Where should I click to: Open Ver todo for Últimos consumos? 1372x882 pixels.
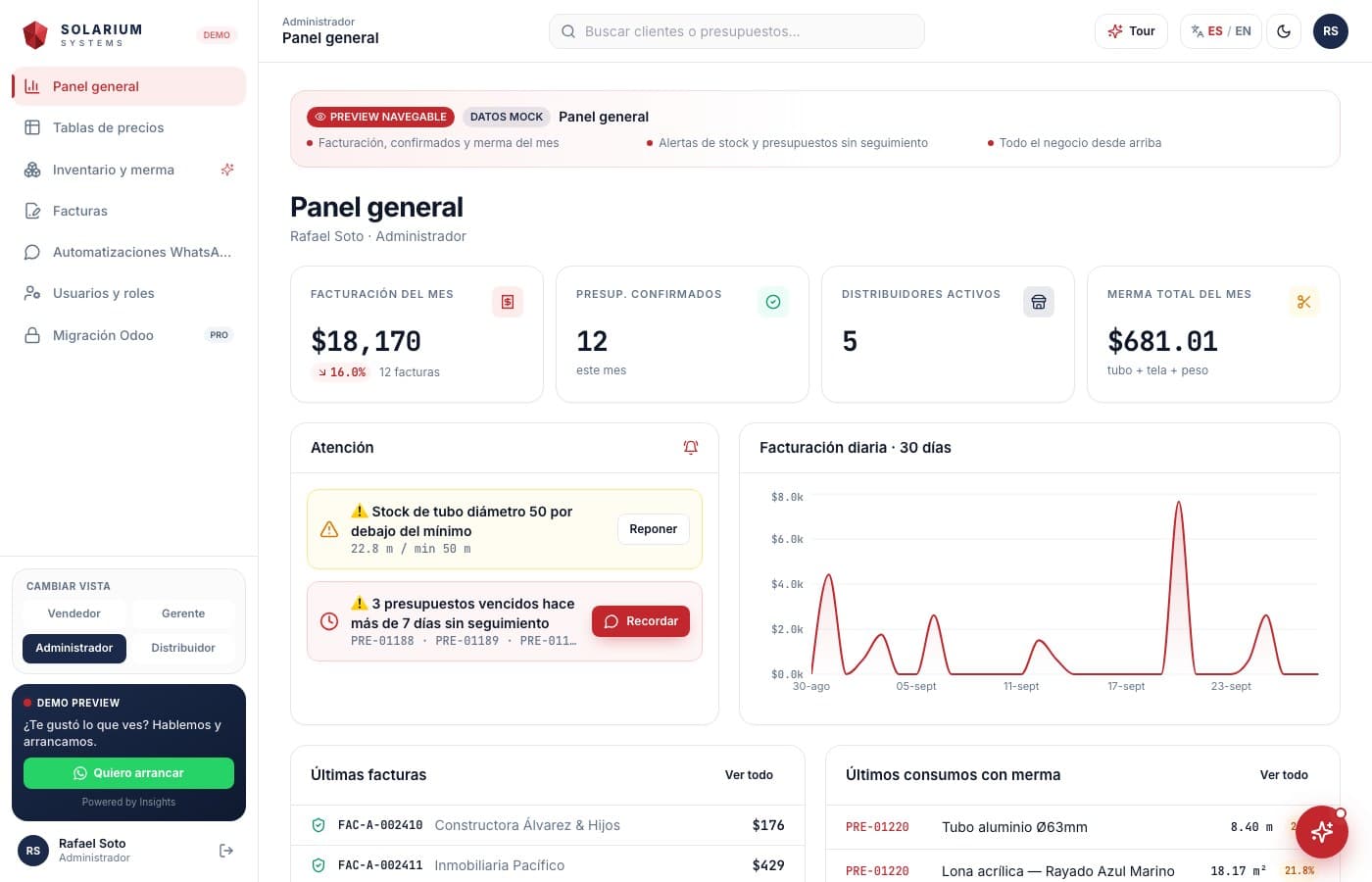coord(1284,775)
